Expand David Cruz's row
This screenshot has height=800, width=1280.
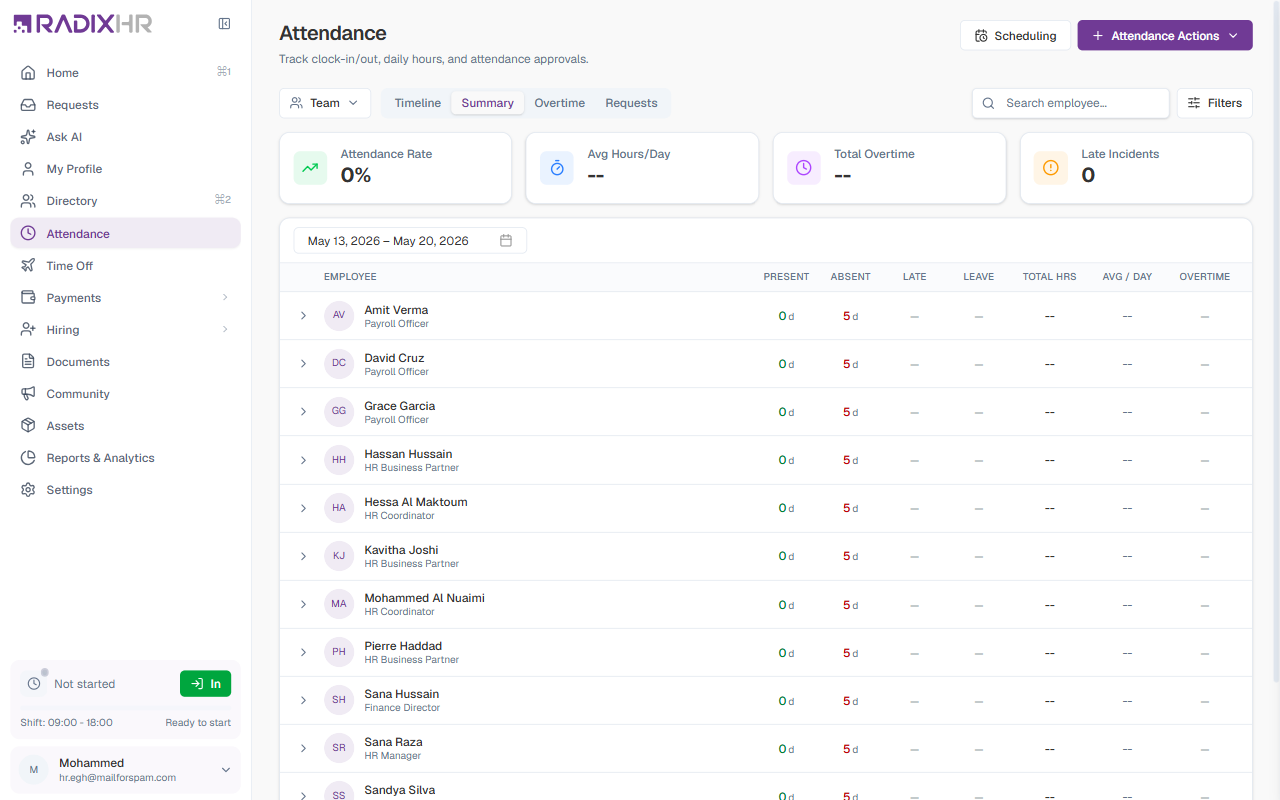pos(303,364)
